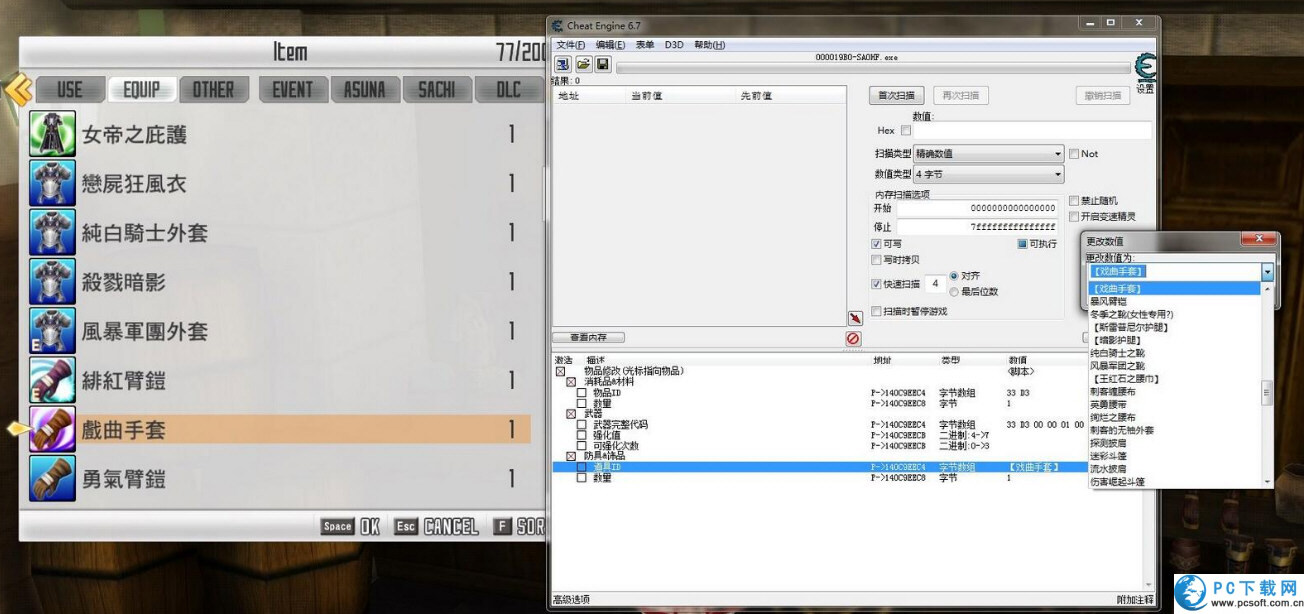The height and width of the screenshot is (614, 1304).
Task: Click the save floppy disk icon
Action: coord(603,64)
